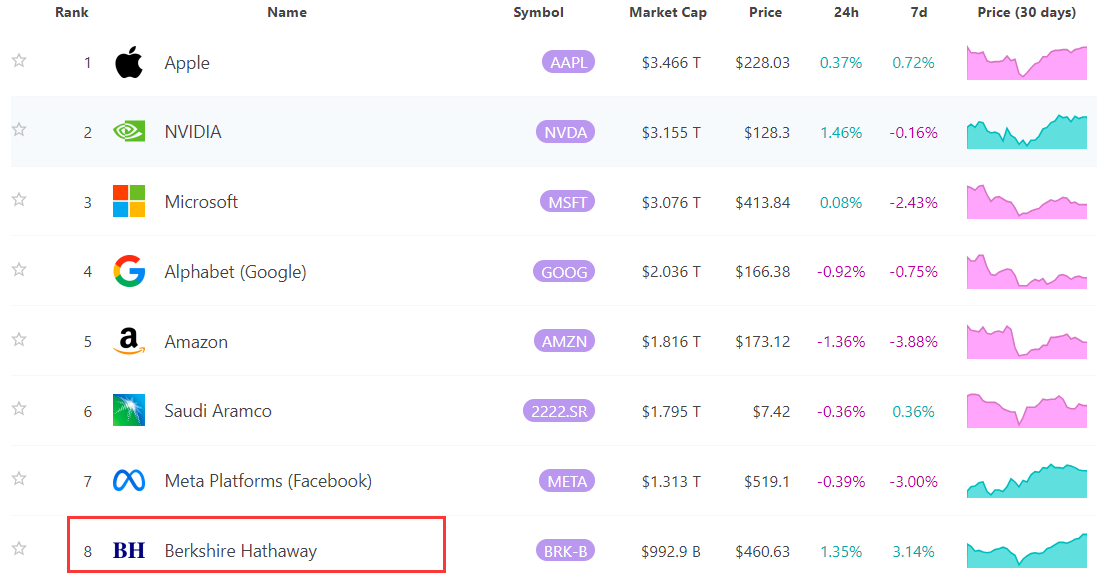Click the Microsoft logo icon
The image size is (1097, 583).
pos(129,201)
